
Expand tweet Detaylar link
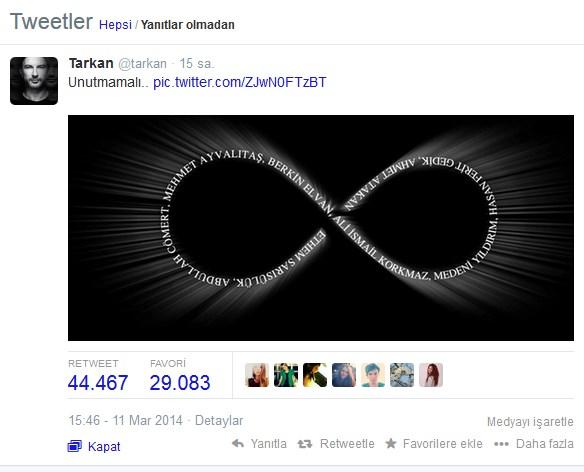point(219,421)
